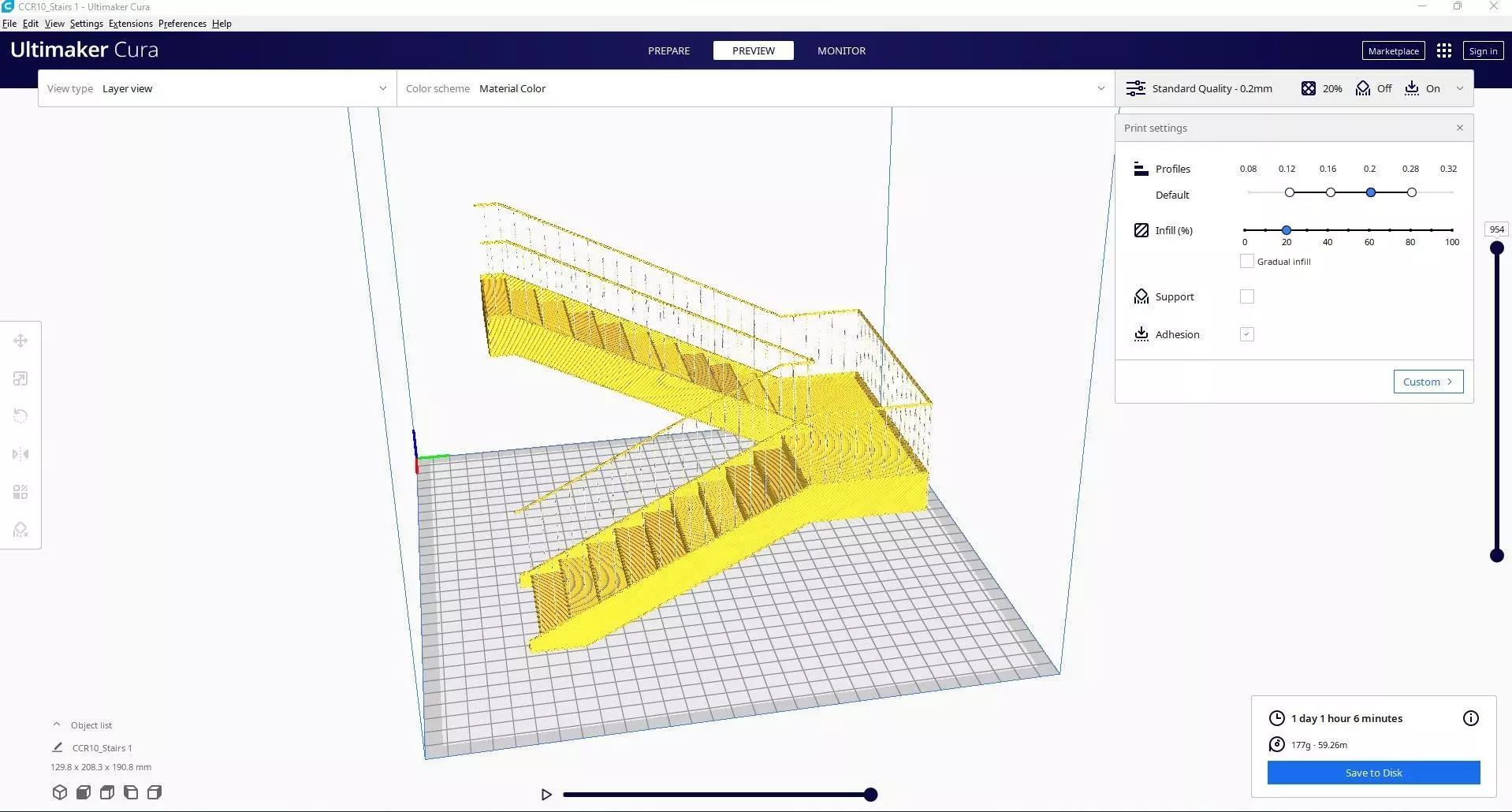Open the Edit menu
The height and width of the screenshot is (812, 1512).
31,24
